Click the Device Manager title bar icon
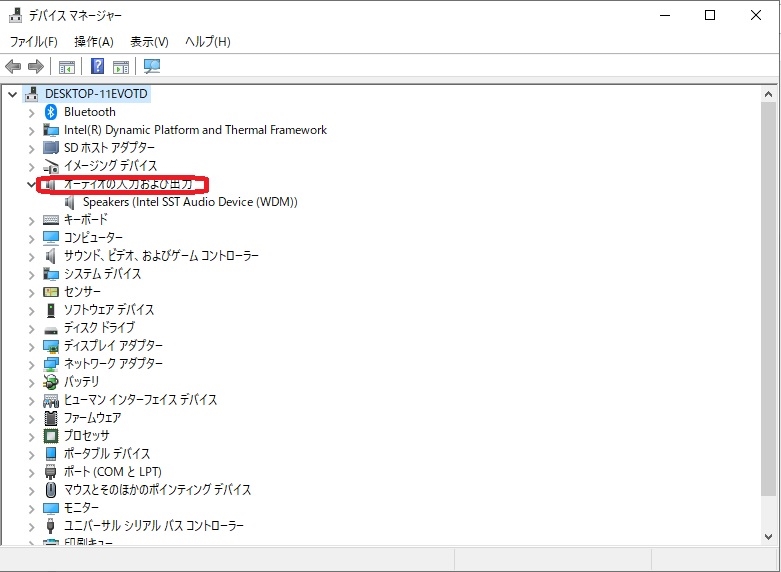The height and width of the screenshot is (572, 781). (x=15, y=15)
